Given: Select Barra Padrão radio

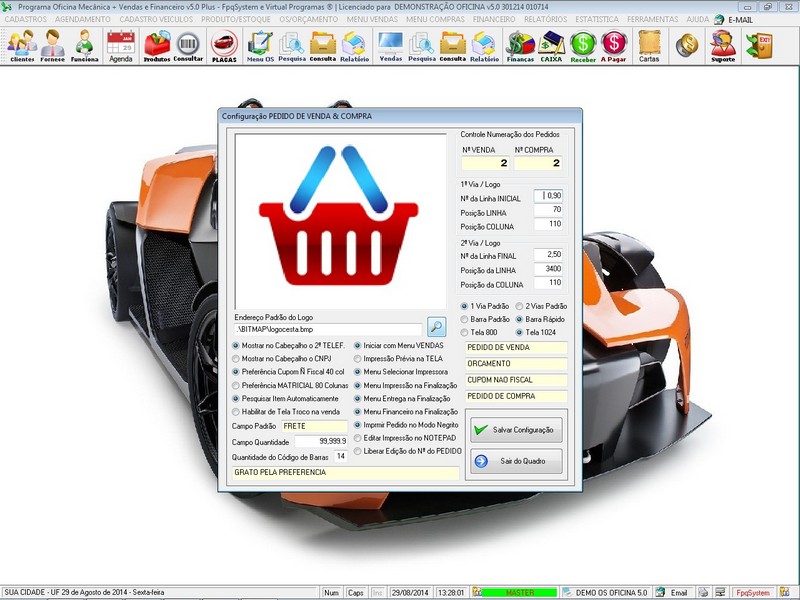Looking at the screenshot, I should coord(485,319).
